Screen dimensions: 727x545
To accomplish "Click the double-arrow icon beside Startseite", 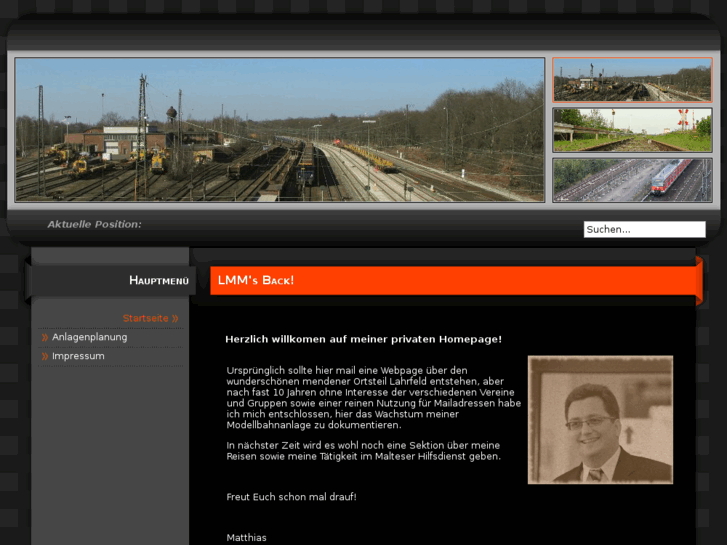I will 175,318.
